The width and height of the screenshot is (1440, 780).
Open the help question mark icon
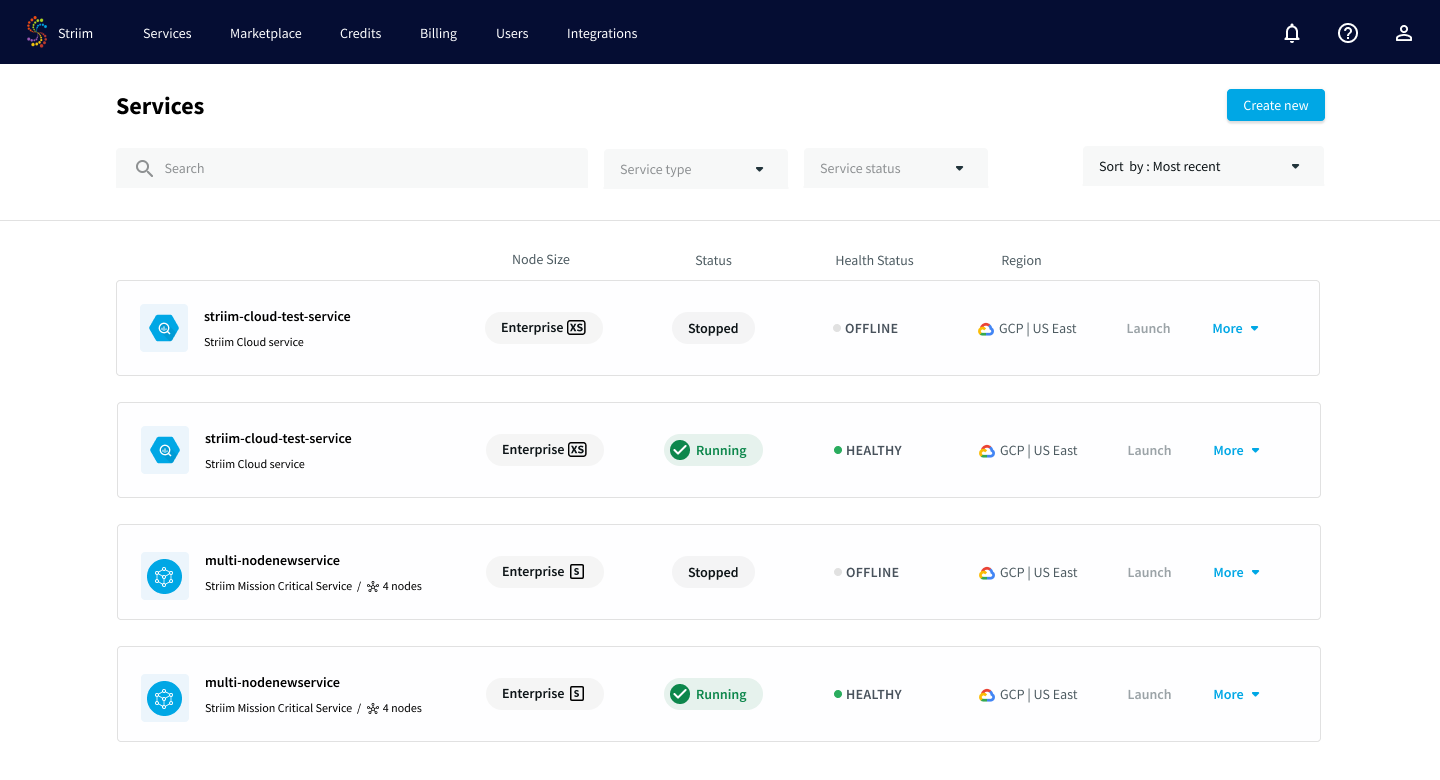[1348, 33]
